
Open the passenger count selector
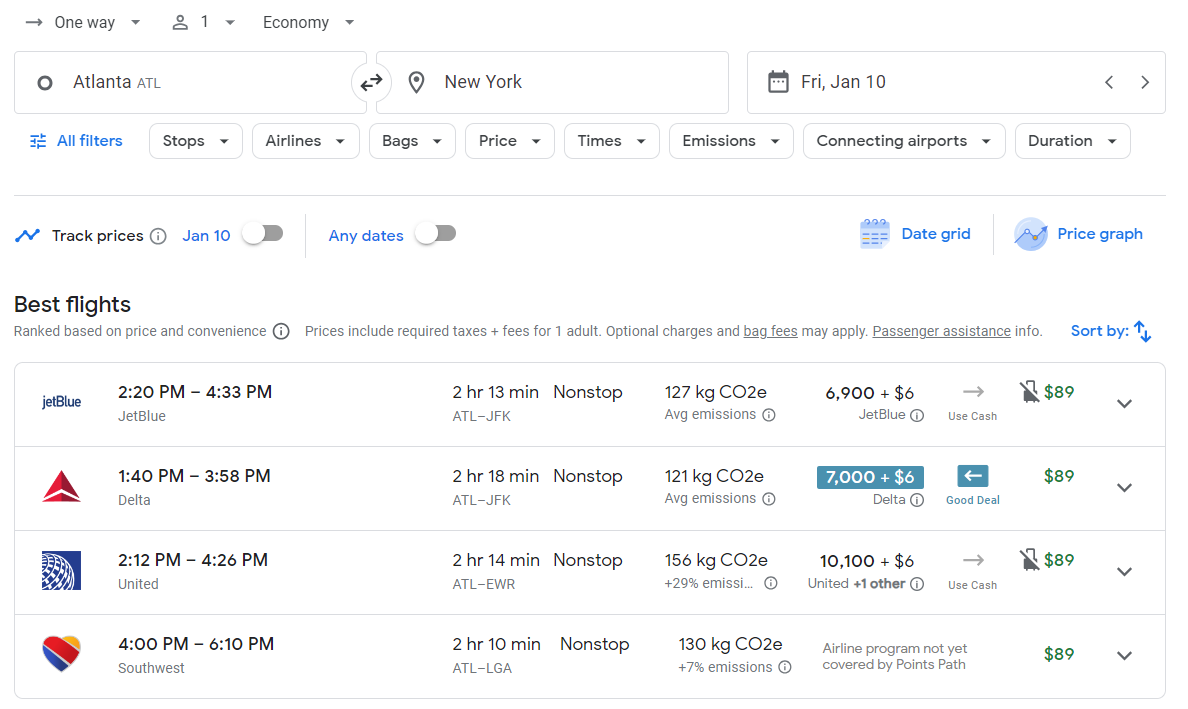point(204,21)
